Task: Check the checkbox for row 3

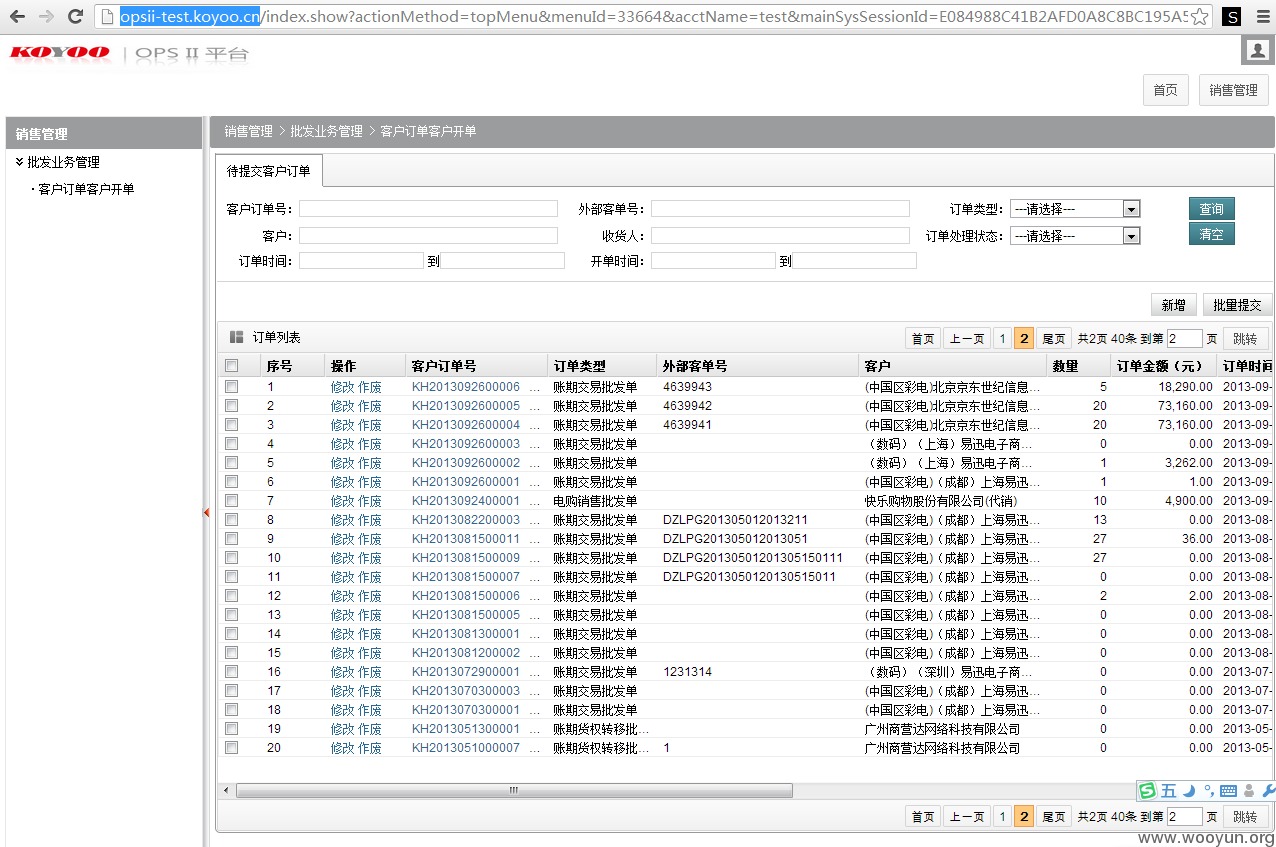Action: 232,424
